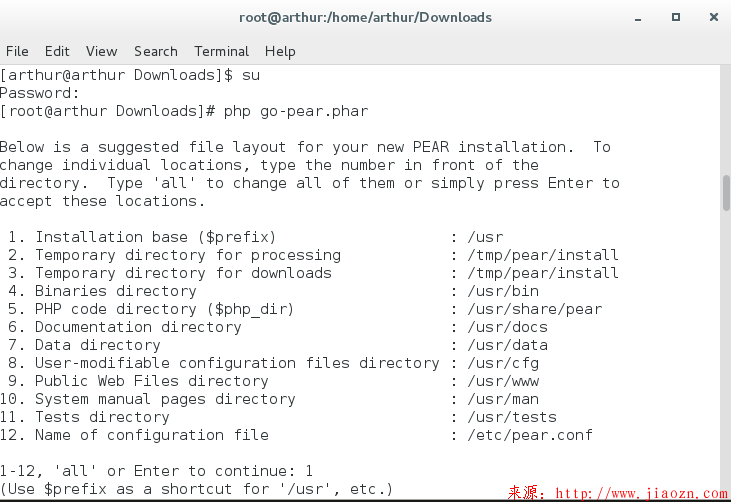Viewport: 731px width, 502px height.
Task: Click the root@arthur window title bar
Action: coord(365,17)
